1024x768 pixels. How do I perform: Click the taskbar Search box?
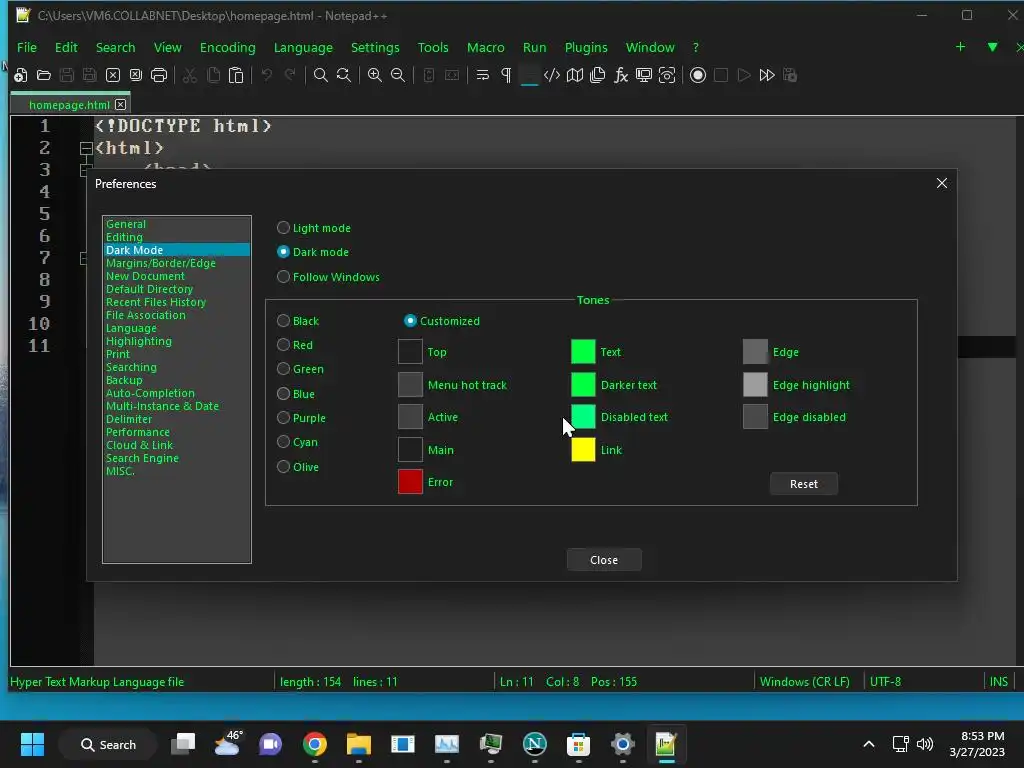[x=108, y=744]
